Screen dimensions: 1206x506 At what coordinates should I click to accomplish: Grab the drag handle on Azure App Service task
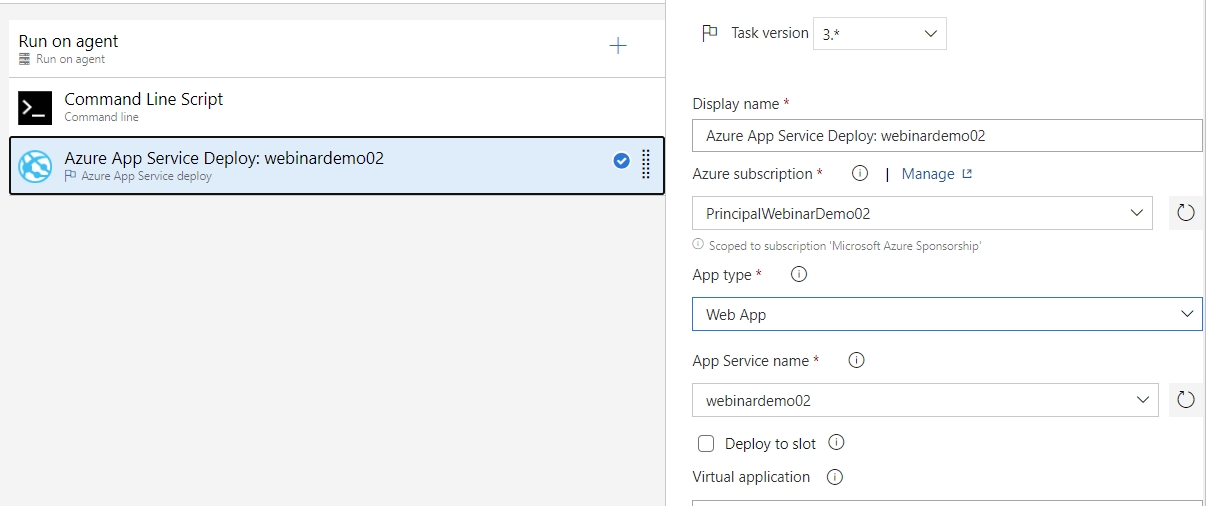point(646,163)
